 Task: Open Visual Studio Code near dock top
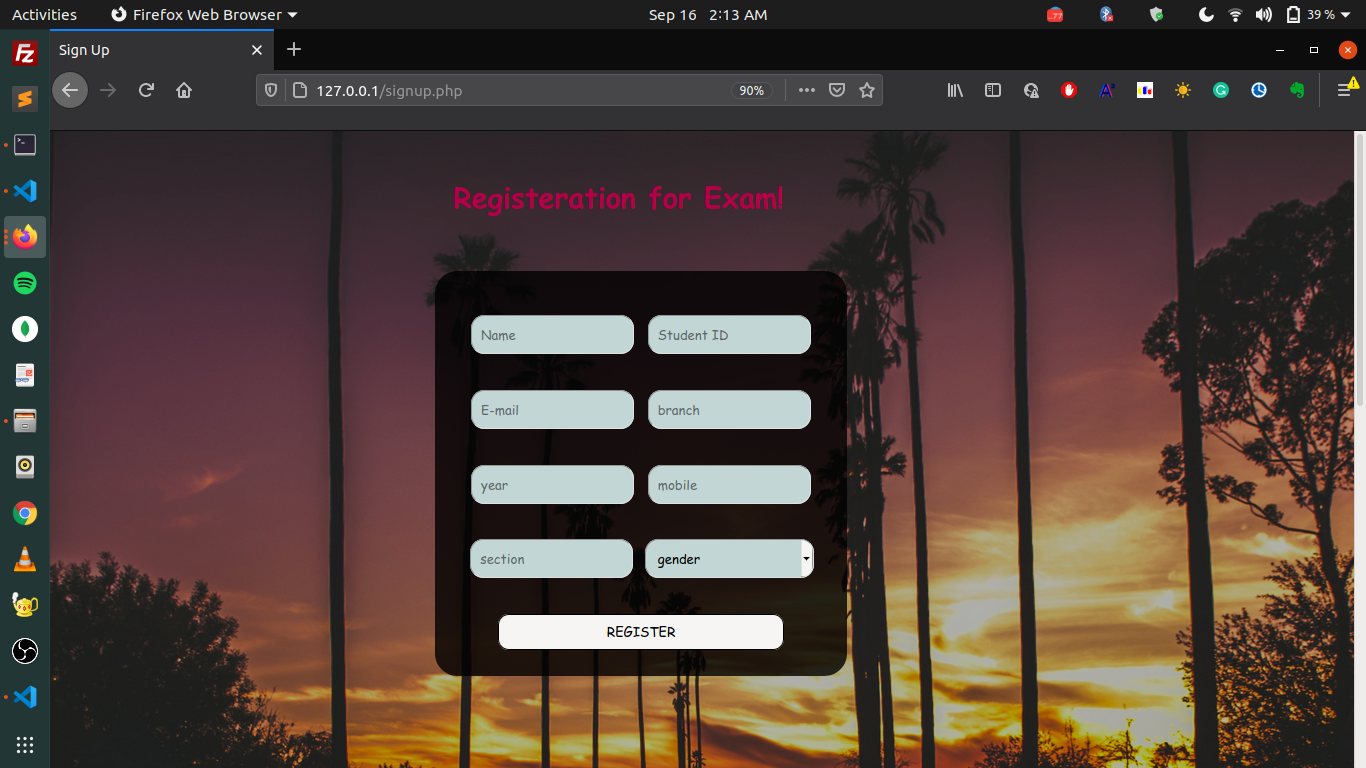point(25,191)
